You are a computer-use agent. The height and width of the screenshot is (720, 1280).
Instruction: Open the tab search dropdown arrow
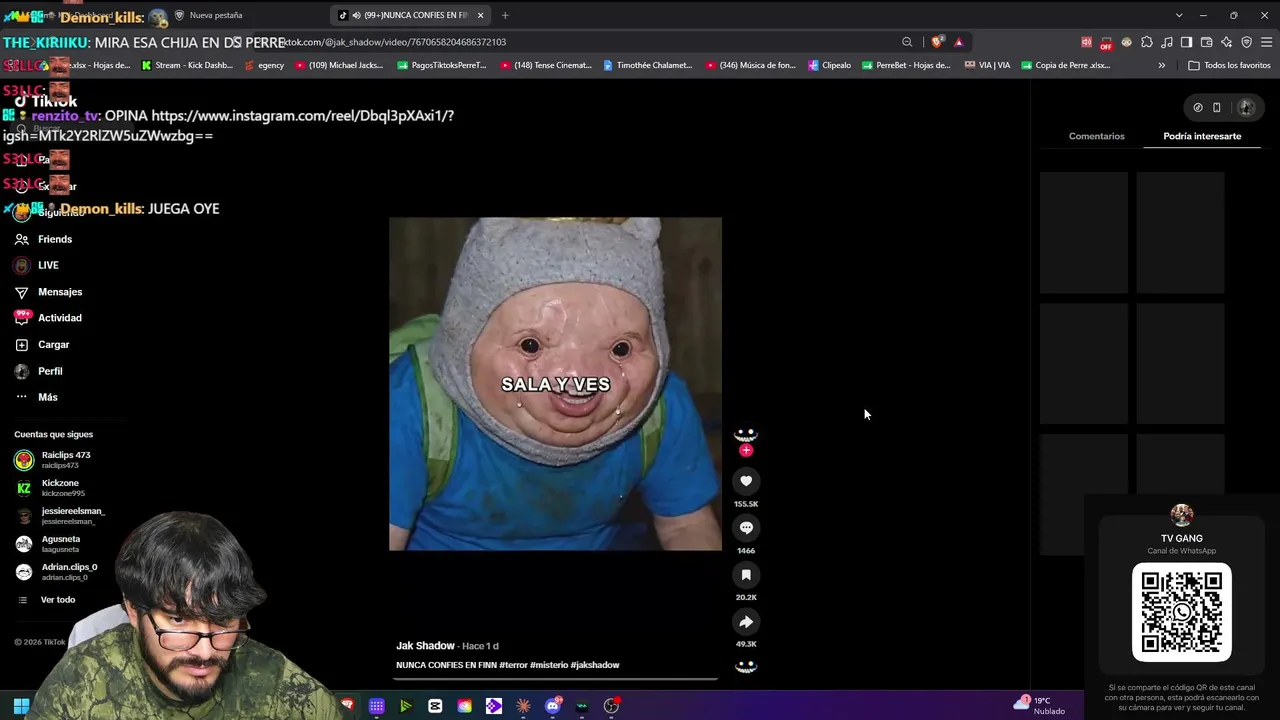(1179, 15)
